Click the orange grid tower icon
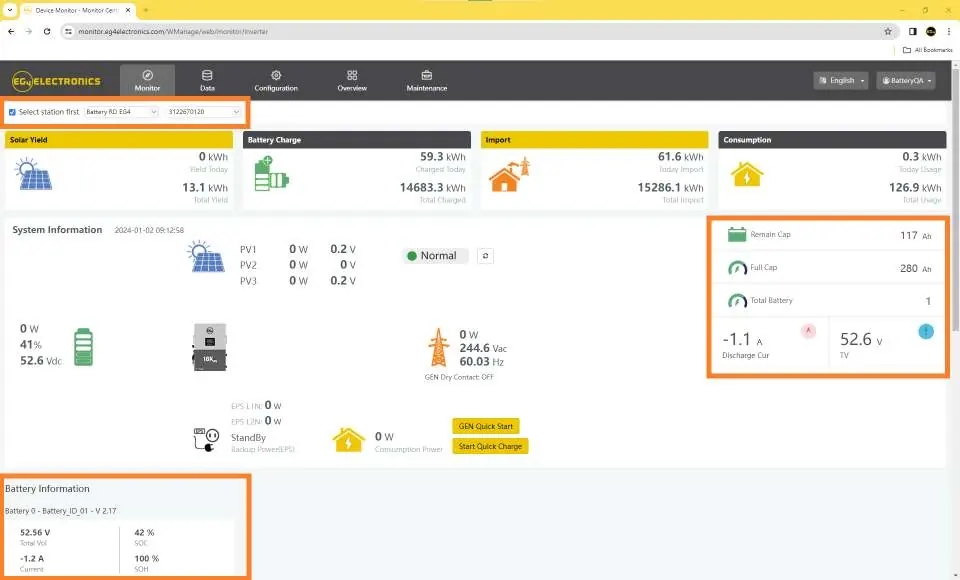The image size is (960, 580). pos(438,347)
